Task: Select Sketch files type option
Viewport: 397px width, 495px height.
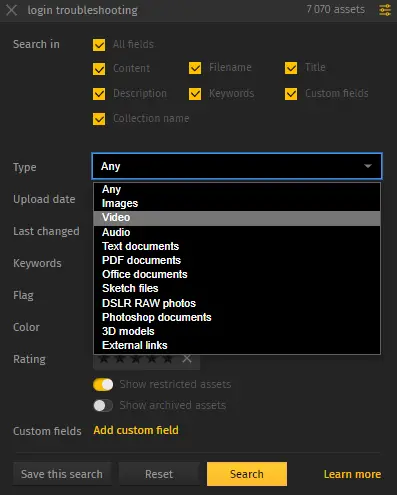Action: 237,288
